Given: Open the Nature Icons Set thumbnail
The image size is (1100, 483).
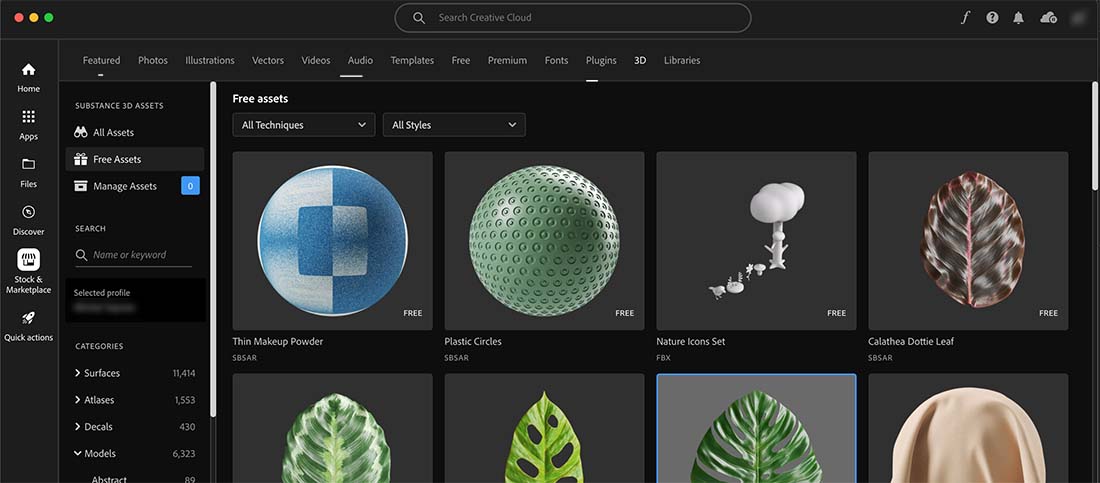Looking at the screenshot, I should 756,241.
